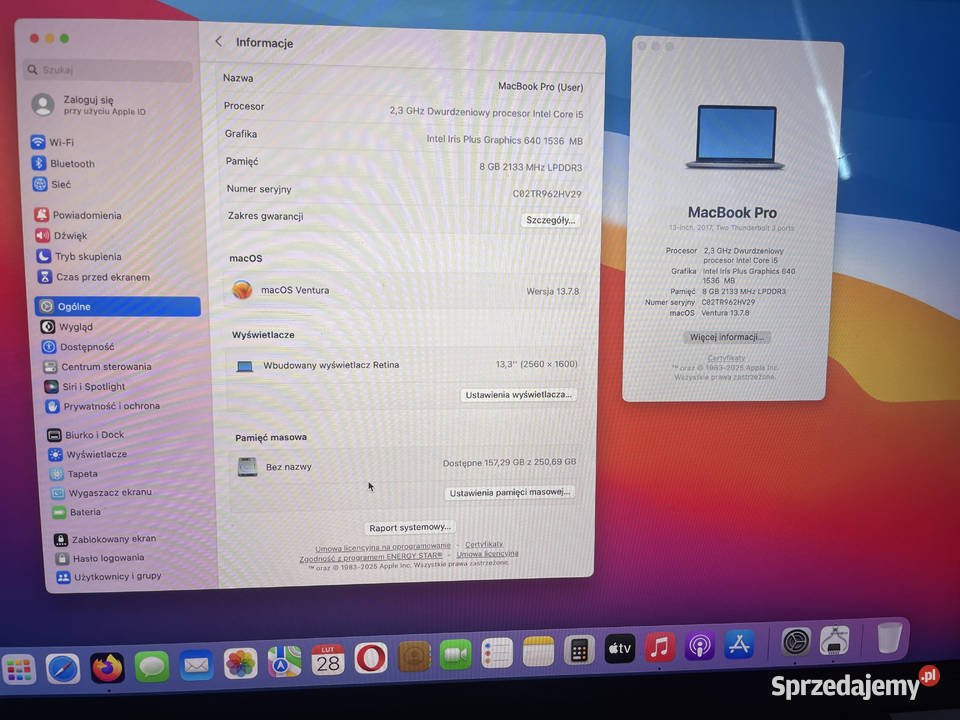Open the Calendar app showing Lut 28
960x720 pixels.
pyautogui.click(x=327, y=661)
